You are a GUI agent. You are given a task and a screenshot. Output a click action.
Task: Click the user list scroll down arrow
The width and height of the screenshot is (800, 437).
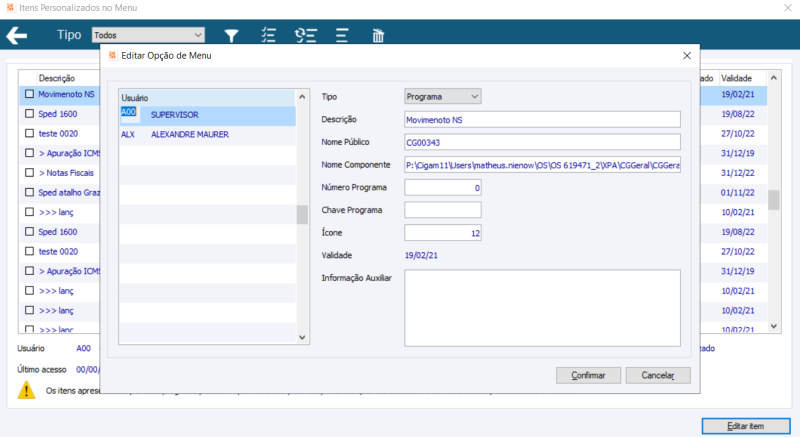tap(302, 337)
